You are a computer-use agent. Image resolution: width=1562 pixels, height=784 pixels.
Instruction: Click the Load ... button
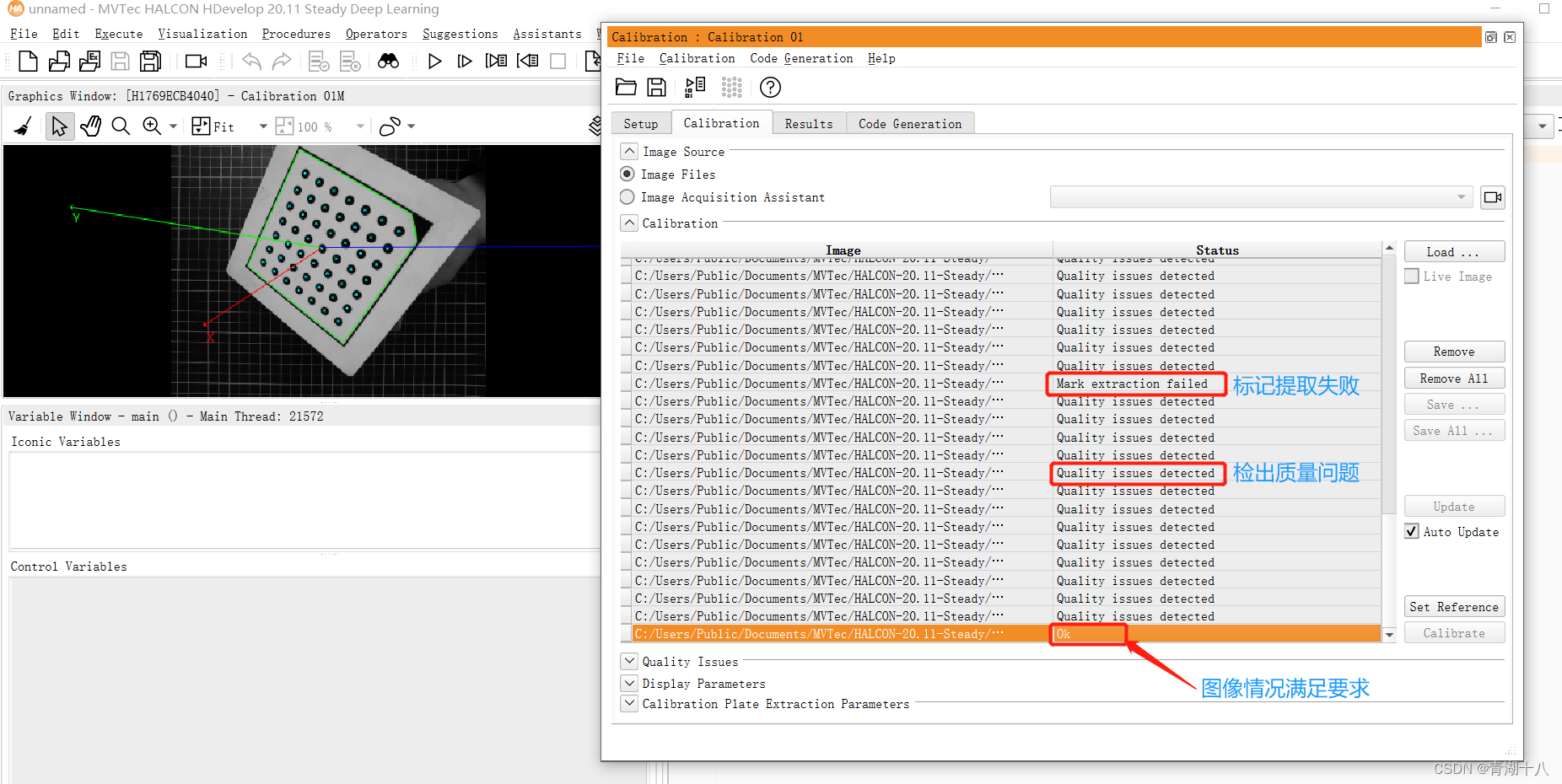[x=1454, y=251]
